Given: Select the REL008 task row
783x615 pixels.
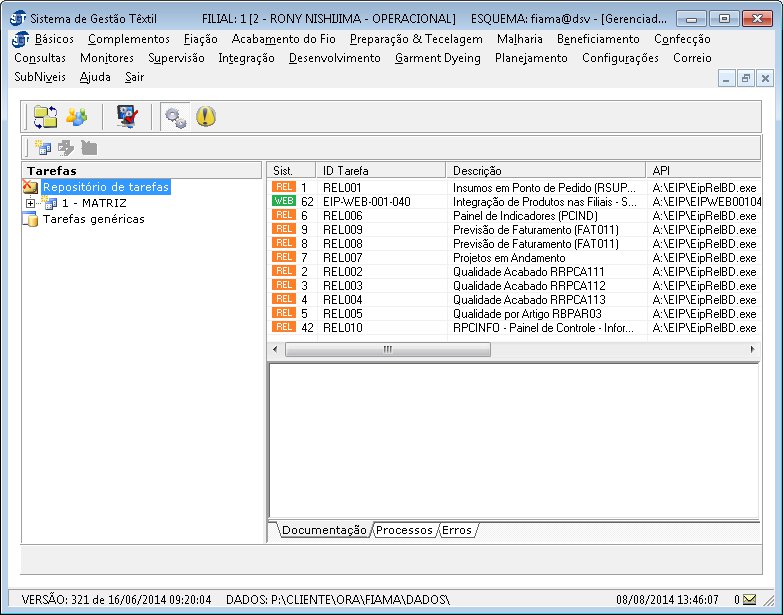Looking at the screenshot, I should 514,244.
